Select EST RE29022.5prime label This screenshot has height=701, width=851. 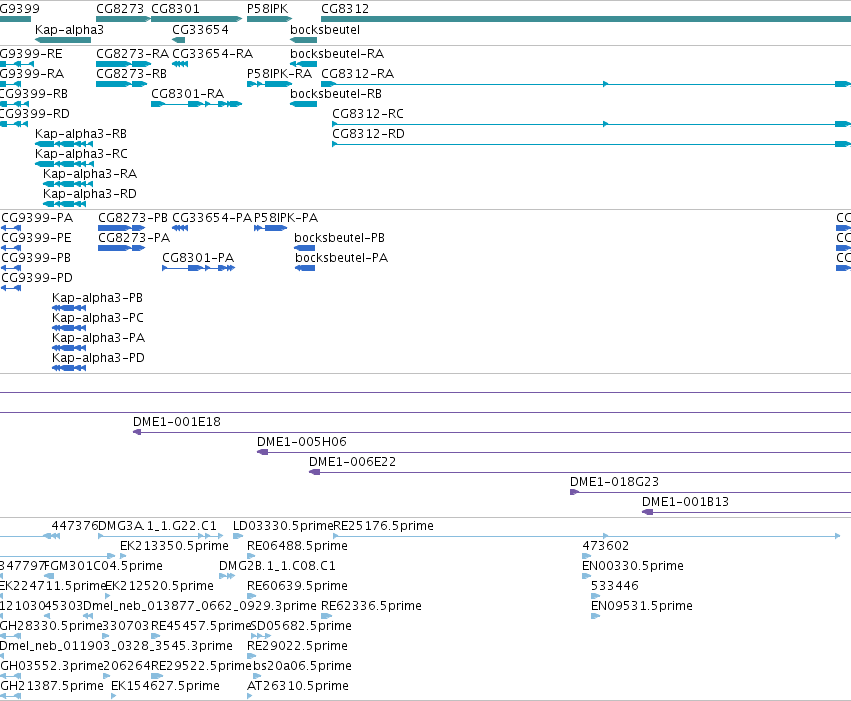coord(297,646)
